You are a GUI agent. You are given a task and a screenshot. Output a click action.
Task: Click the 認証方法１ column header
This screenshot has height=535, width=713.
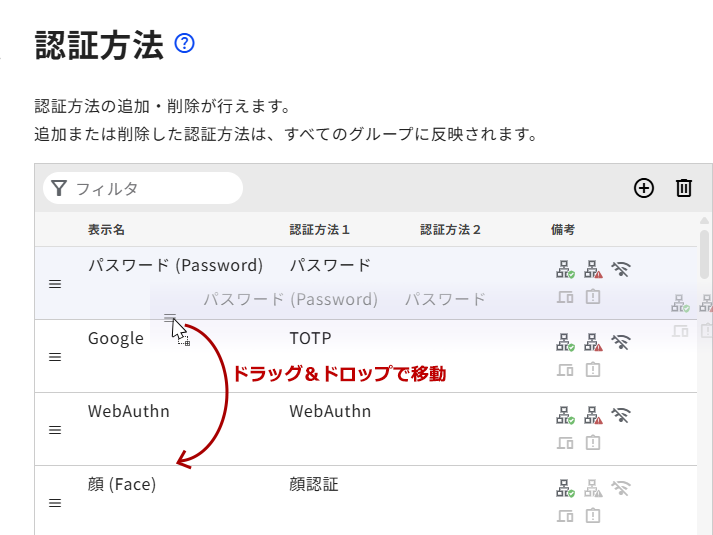[319, 230]
